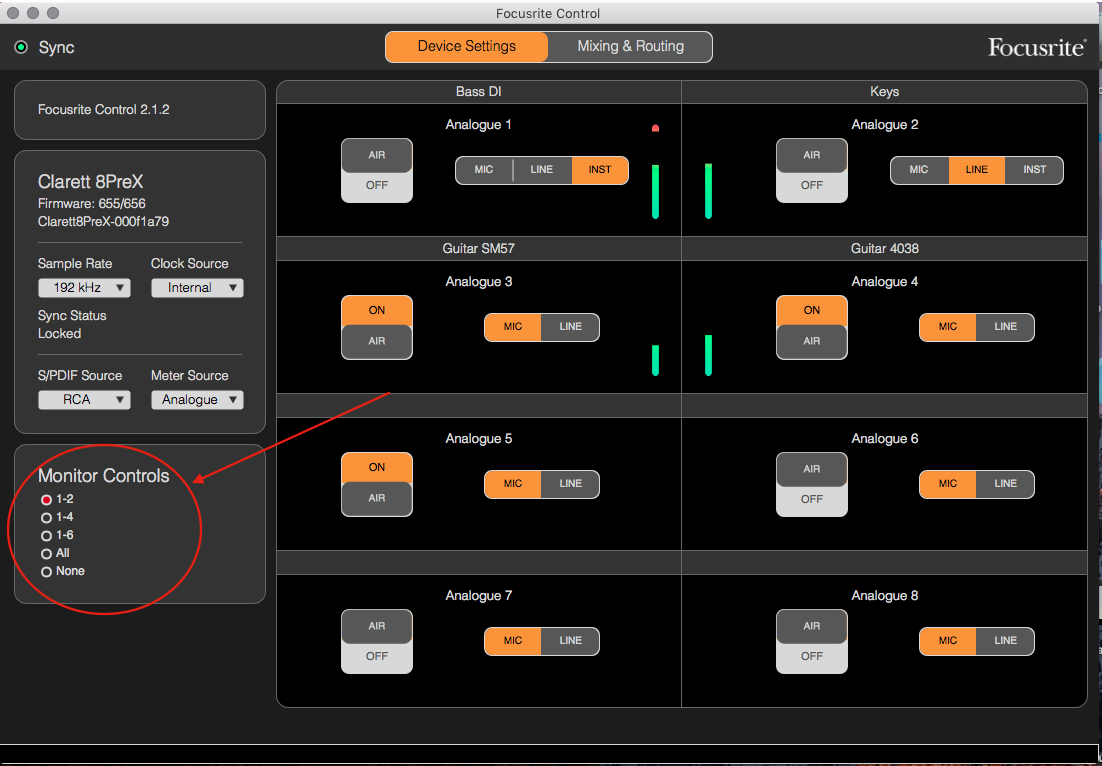The image size is (1102, 766).
Task: Click the green Sync status indicator
Action: coord(21,47)
